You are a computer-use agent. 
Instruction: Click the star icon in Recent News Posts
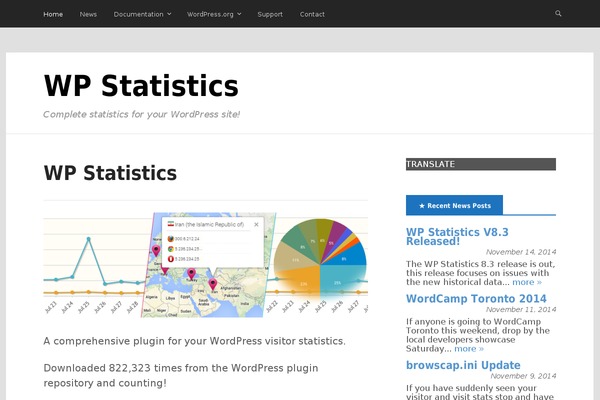422,206
